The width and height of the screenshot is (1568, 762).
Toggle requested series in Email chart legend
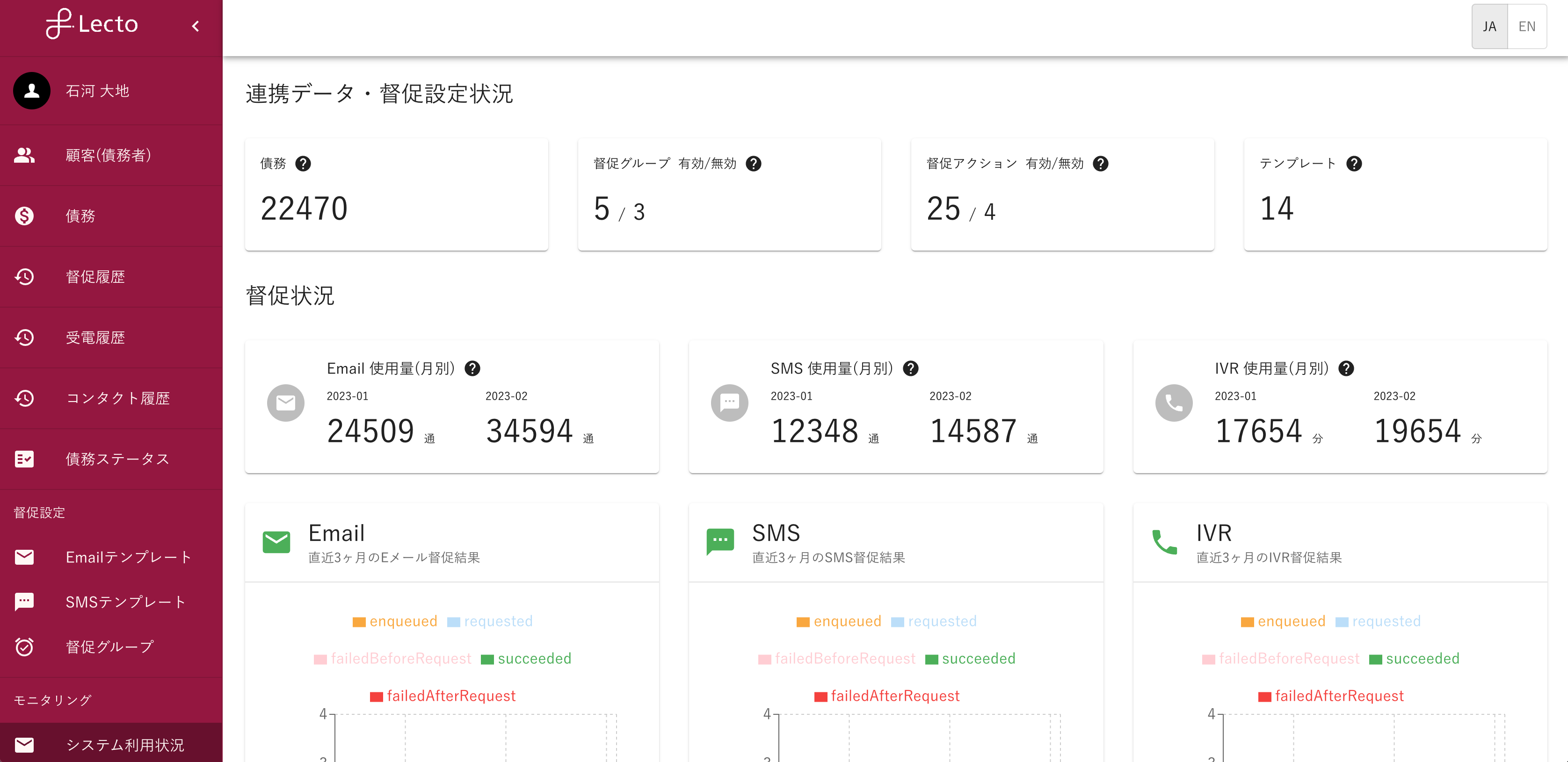pyautogui.click(x=490, y=621)
